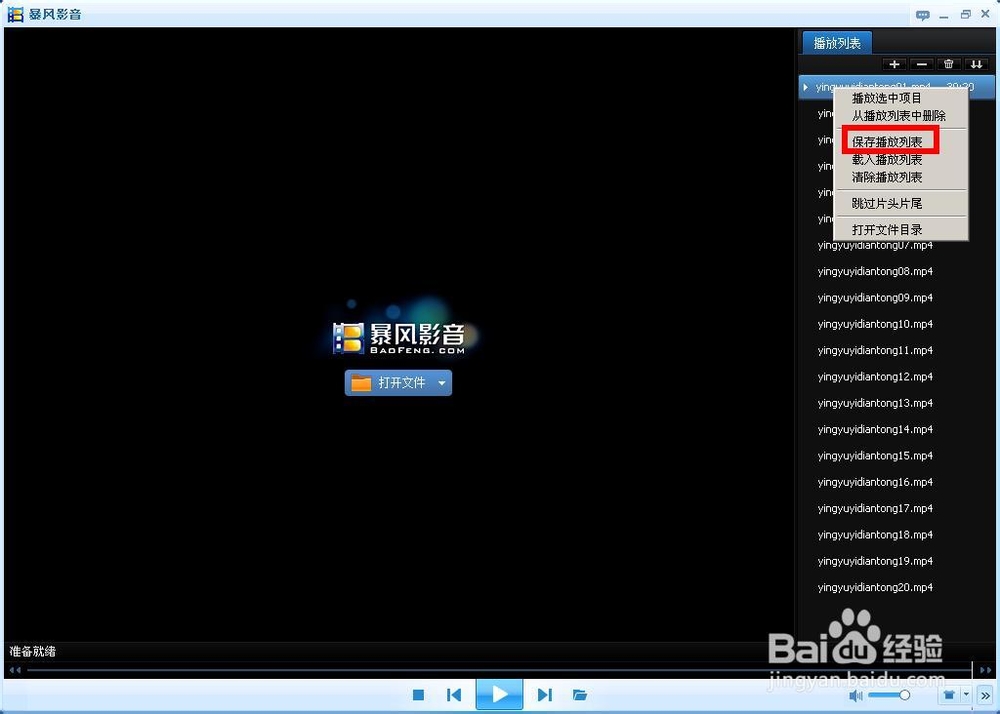Expand the dropdown arrow beside skin icon
The image size is (1000, 714).
tap(966, 695)
